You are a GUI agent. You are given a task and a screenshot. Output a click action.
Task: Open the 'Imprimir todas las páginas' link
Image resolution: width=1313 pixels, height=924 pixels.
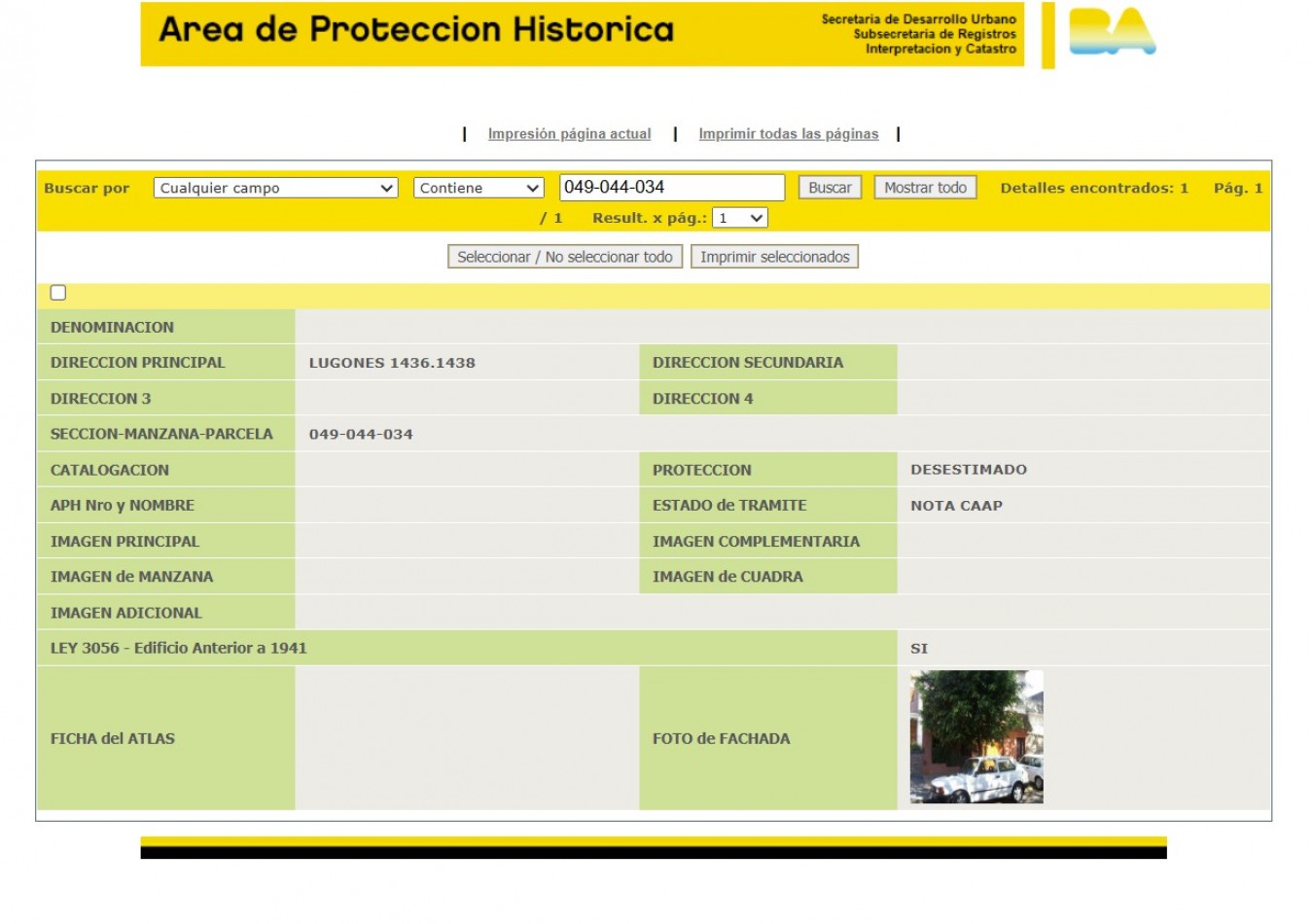[789, 134]
